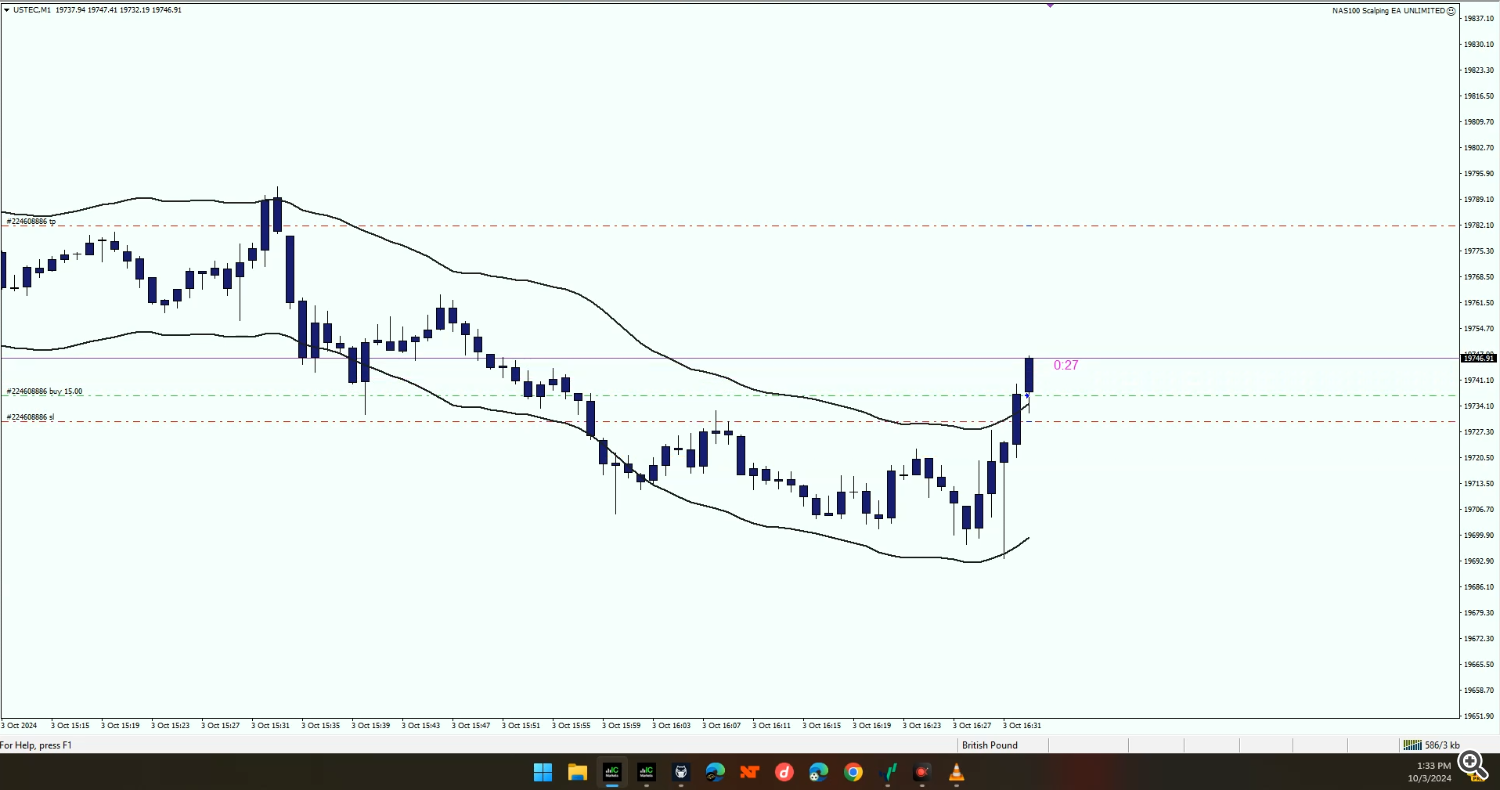The height and width of the screenshot is (790, 1500).
Task: Click the magnifier zoom icon in system tray
Action: pyautogui.click(x=1471, y=765)
